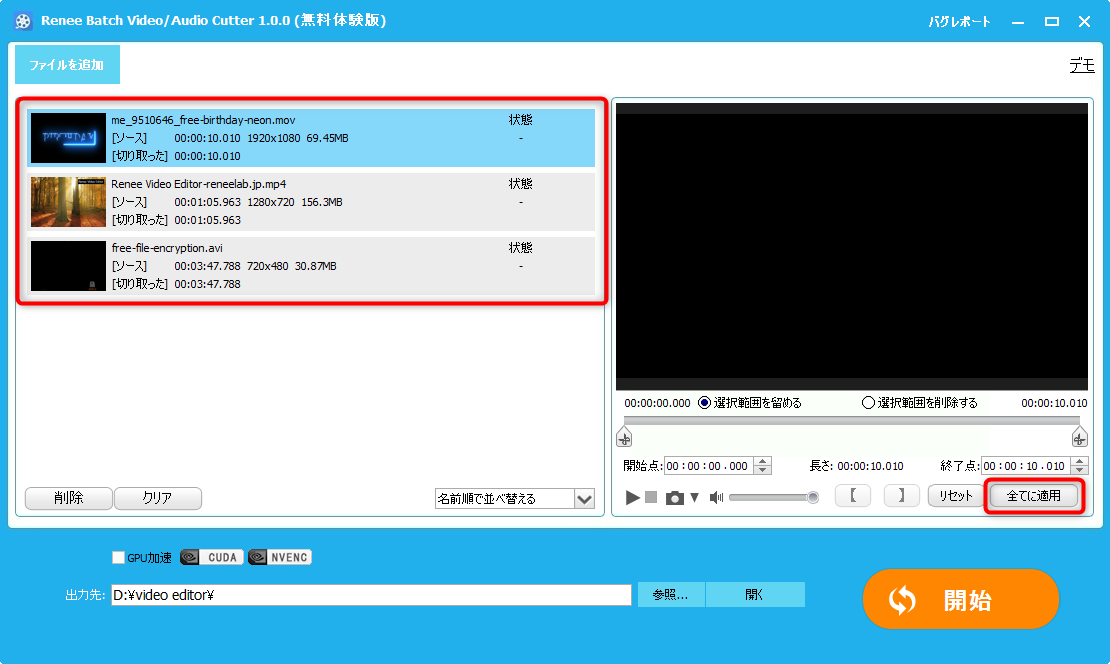
Task: Adjust the volume slider handle
Action: pos(813,498)
